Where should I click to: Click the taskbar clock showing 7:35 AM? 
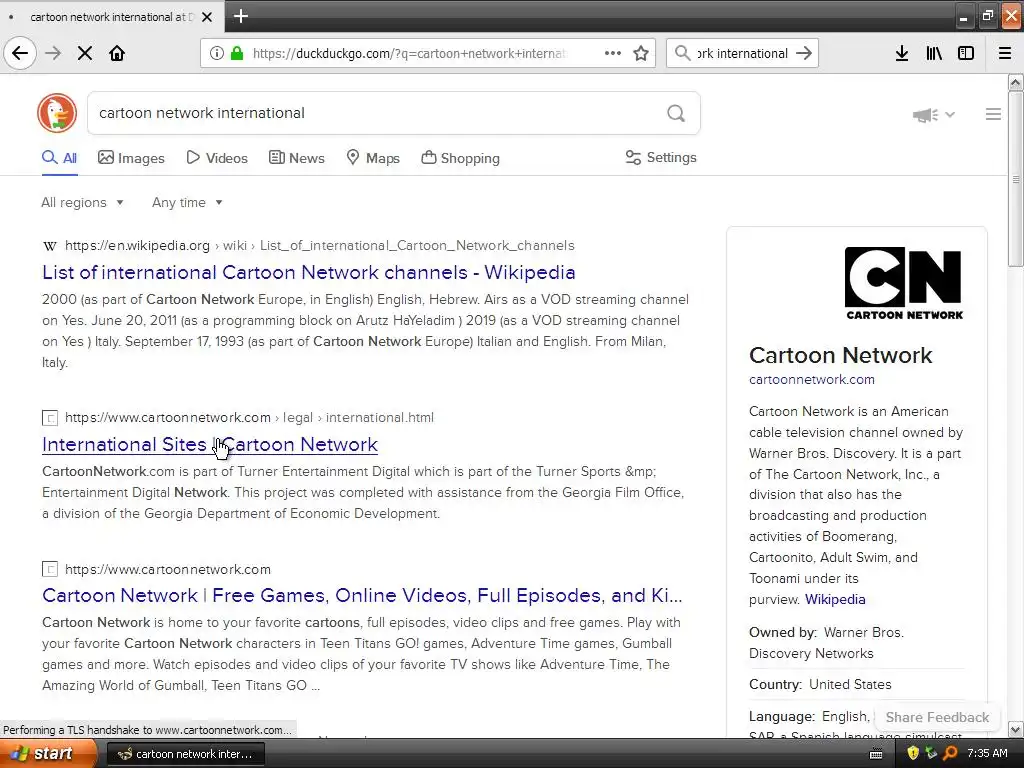click(x=987, y=754)
